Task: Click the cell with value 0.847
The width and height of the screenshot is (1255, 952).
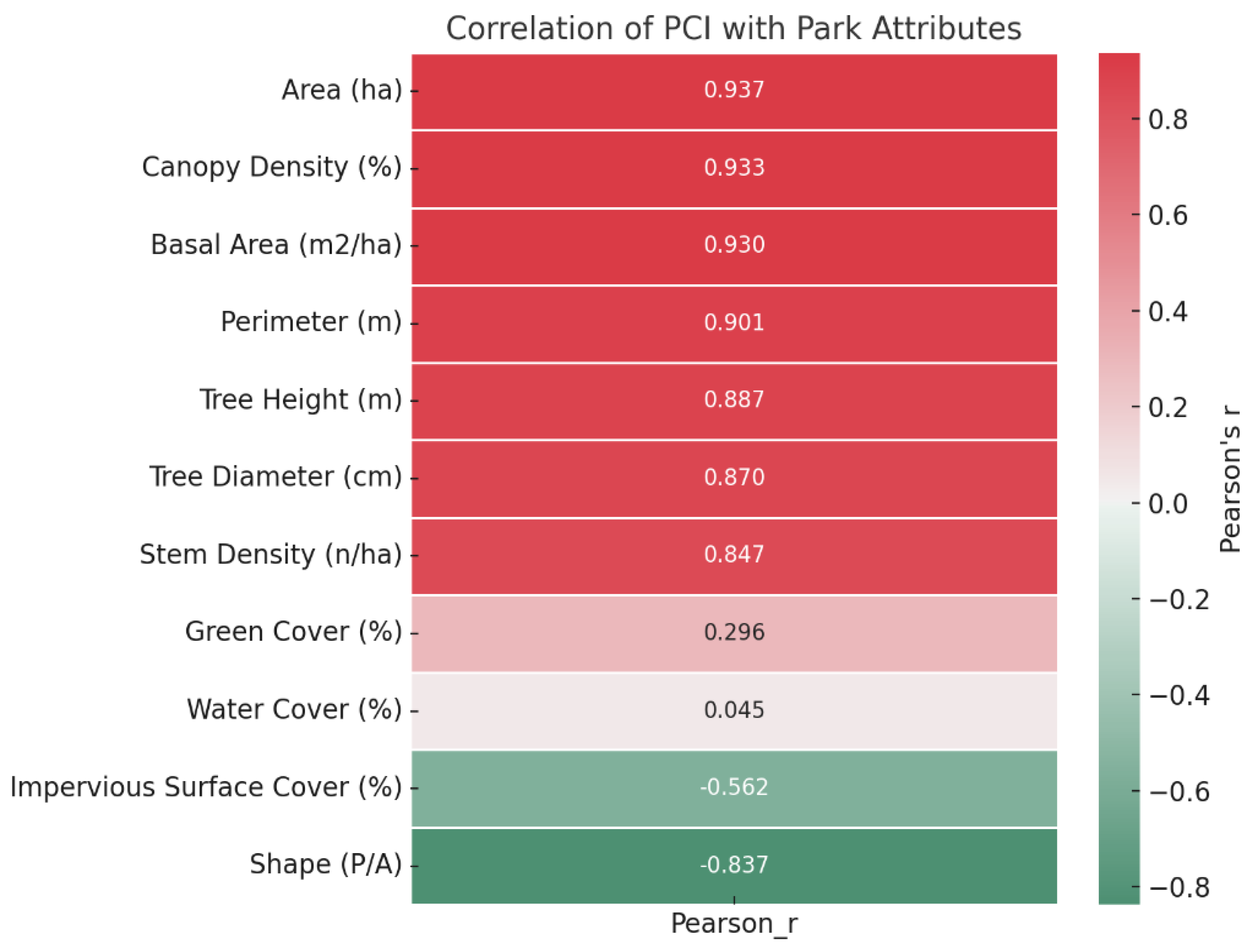Action: click(x=734, y=555)
